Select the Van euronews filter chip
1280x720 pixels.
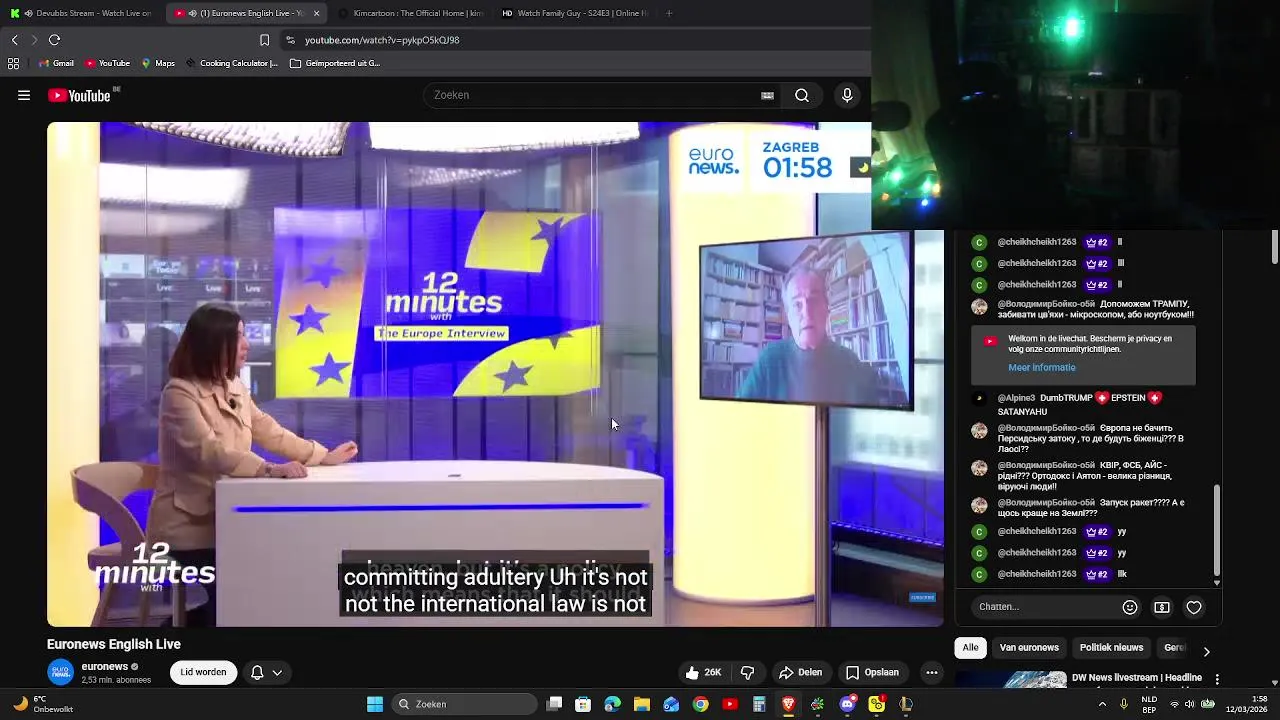click(x=1029, y=648)
